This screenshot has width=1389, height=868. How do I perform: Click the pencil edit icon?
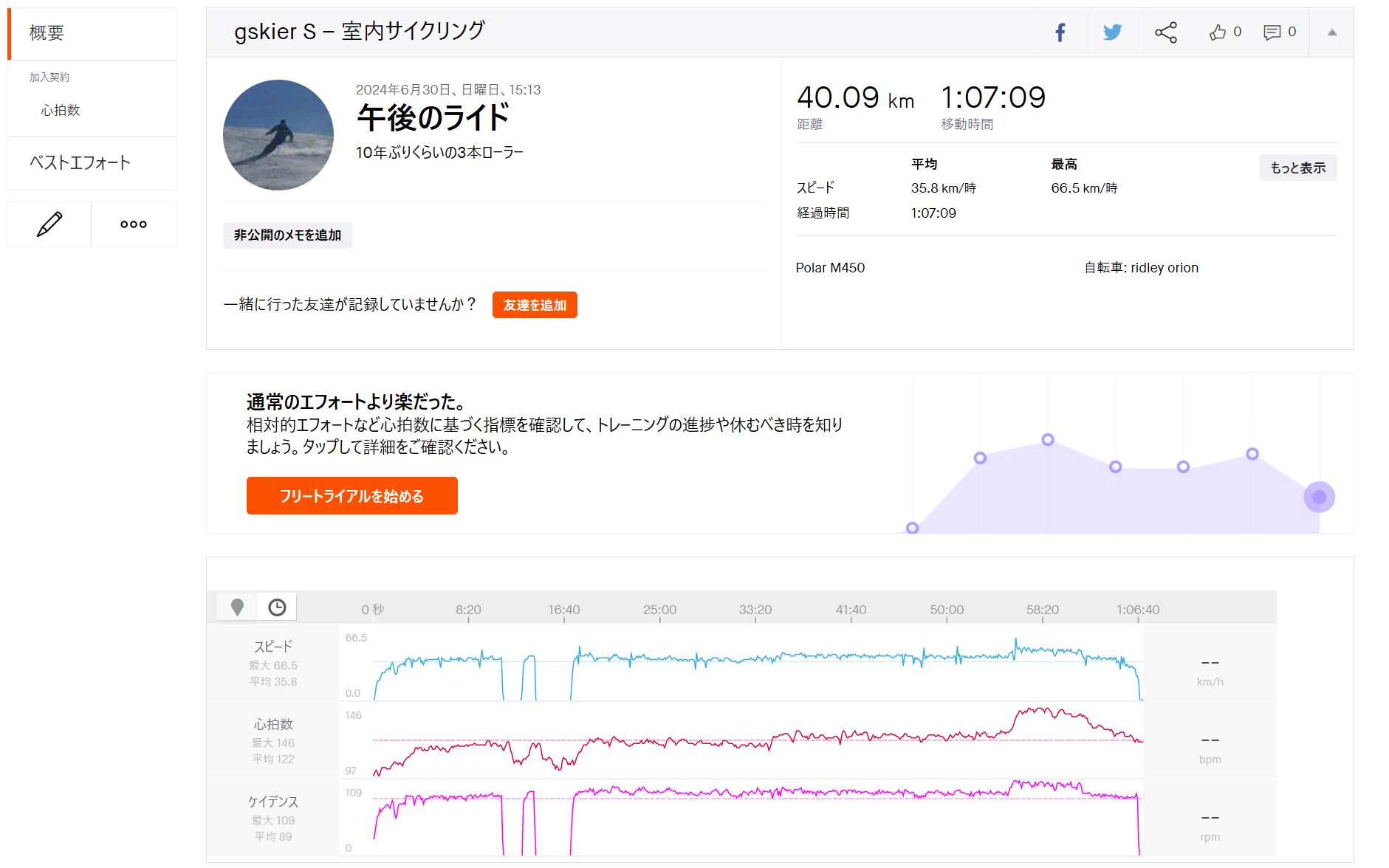pyautogui.click(x=49, y=224)
